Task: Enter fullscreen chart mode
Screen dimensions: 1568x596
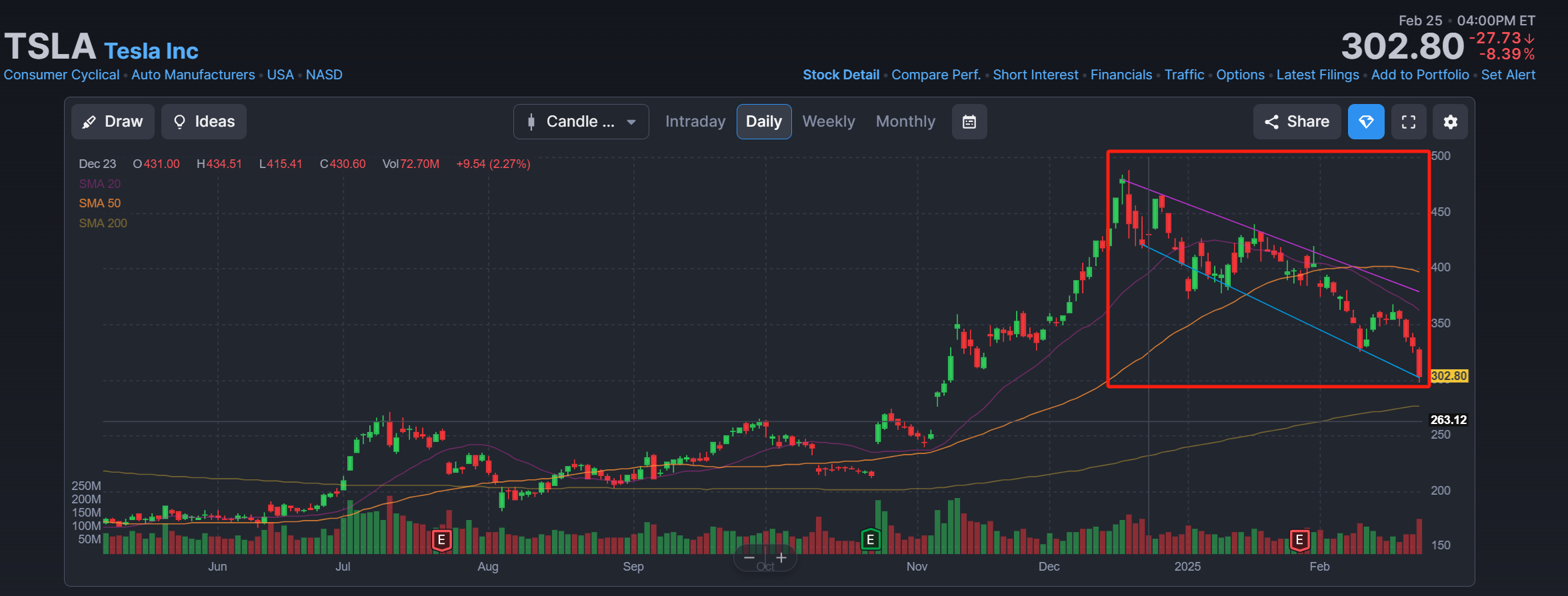Action: 1409,121
